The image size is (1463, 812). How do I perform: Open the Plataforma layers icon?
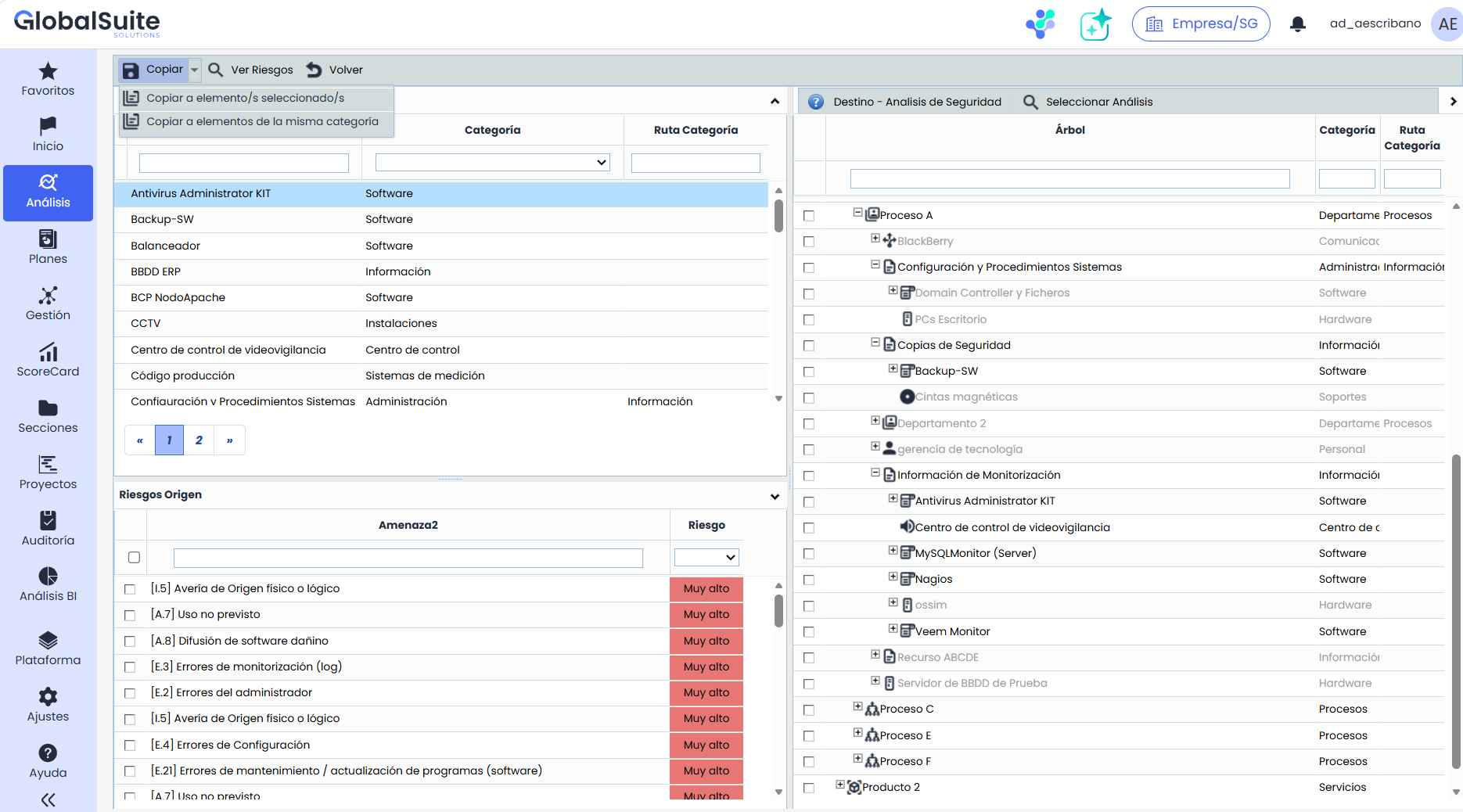point(48,641)
